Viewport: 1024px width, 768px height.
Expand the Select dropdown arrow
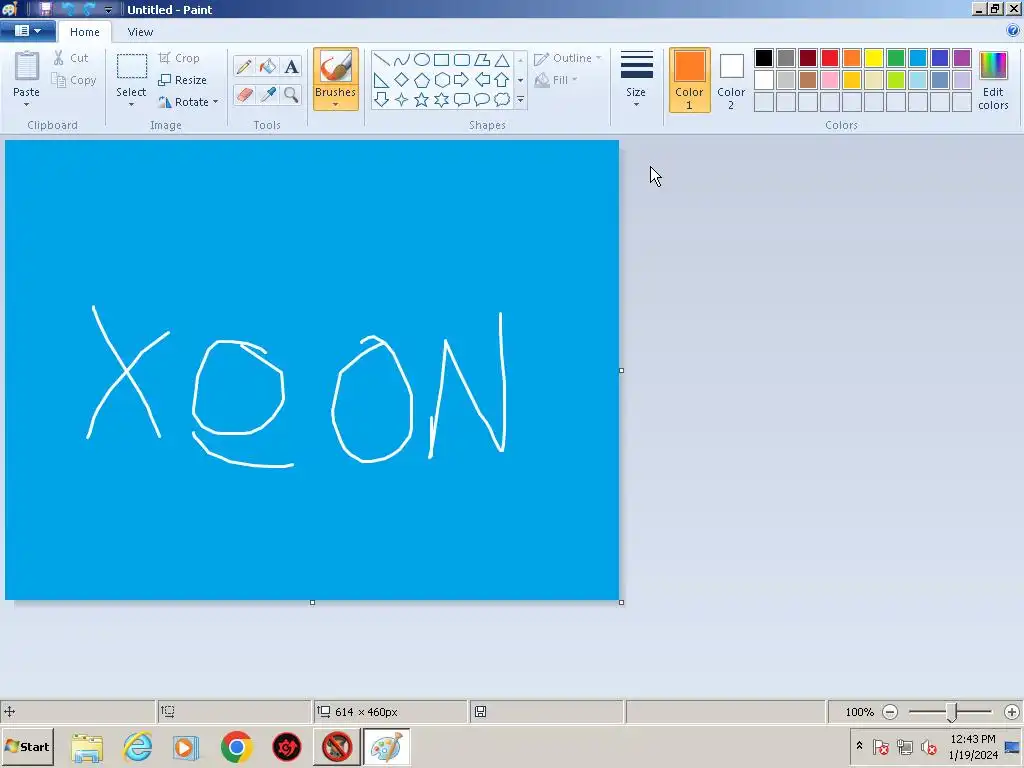coord(131,104)
